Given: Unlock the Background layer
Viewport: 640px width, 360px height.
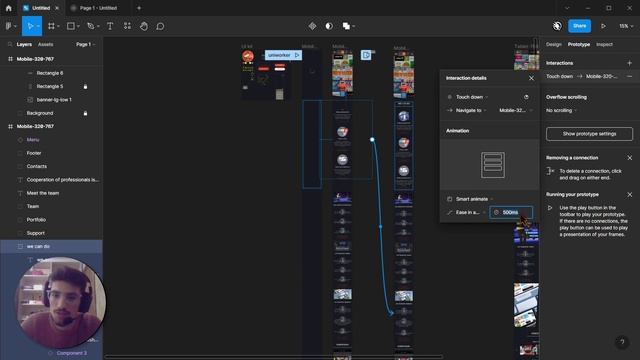Looking at the screenshot, I should tap(85, 113).
